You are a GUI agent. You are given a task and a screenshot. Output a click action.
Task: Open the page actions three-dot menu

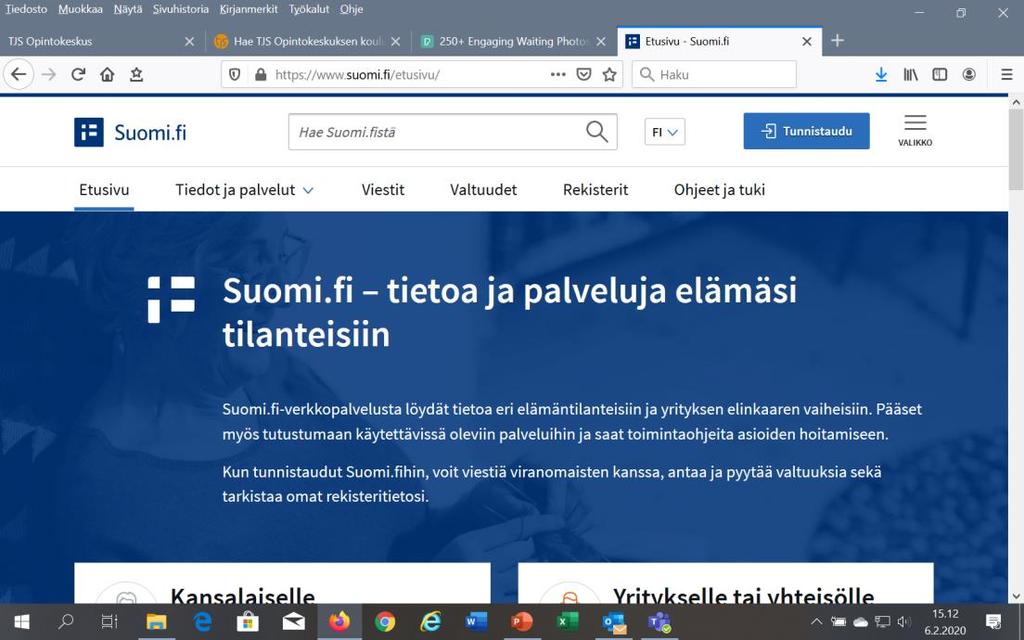pos(558,74)
